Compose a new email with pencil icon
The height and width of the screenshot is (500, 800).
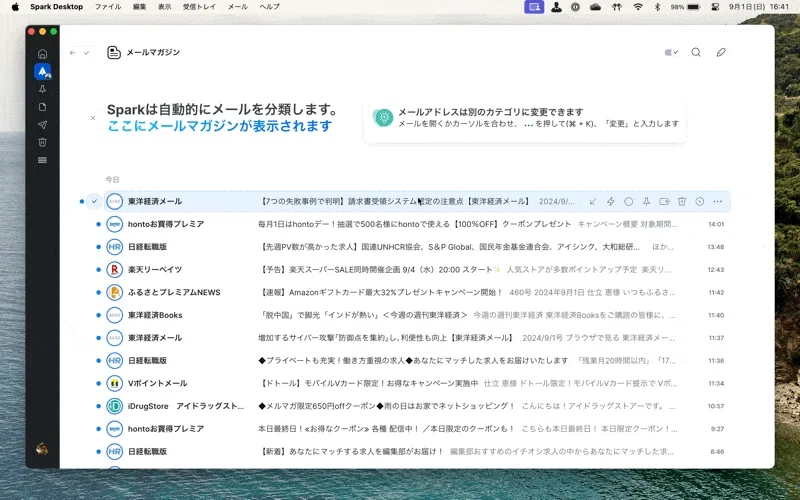[x=721, y=53]
